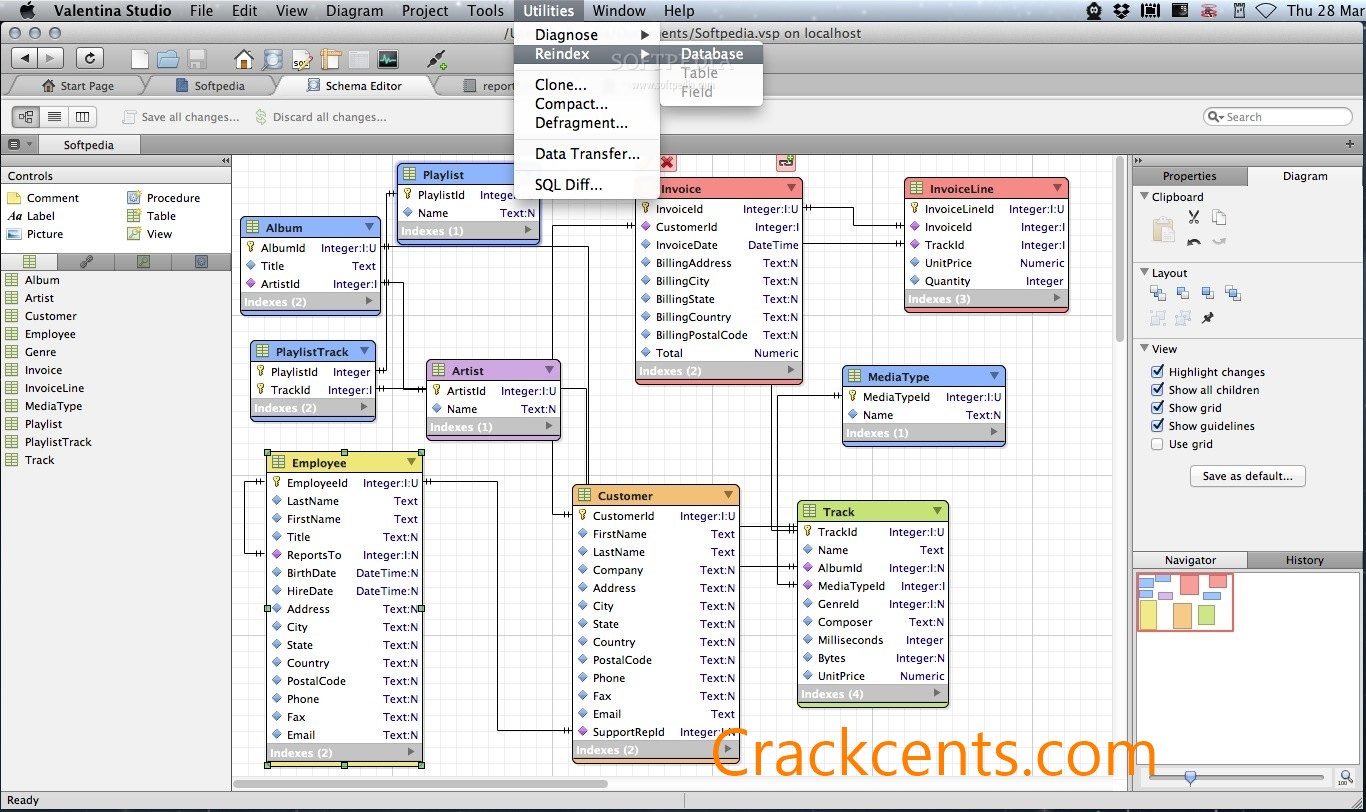Click the Copy icon in Clipboard
The image size is (1366, 812).
click(x=1218, y=217)
